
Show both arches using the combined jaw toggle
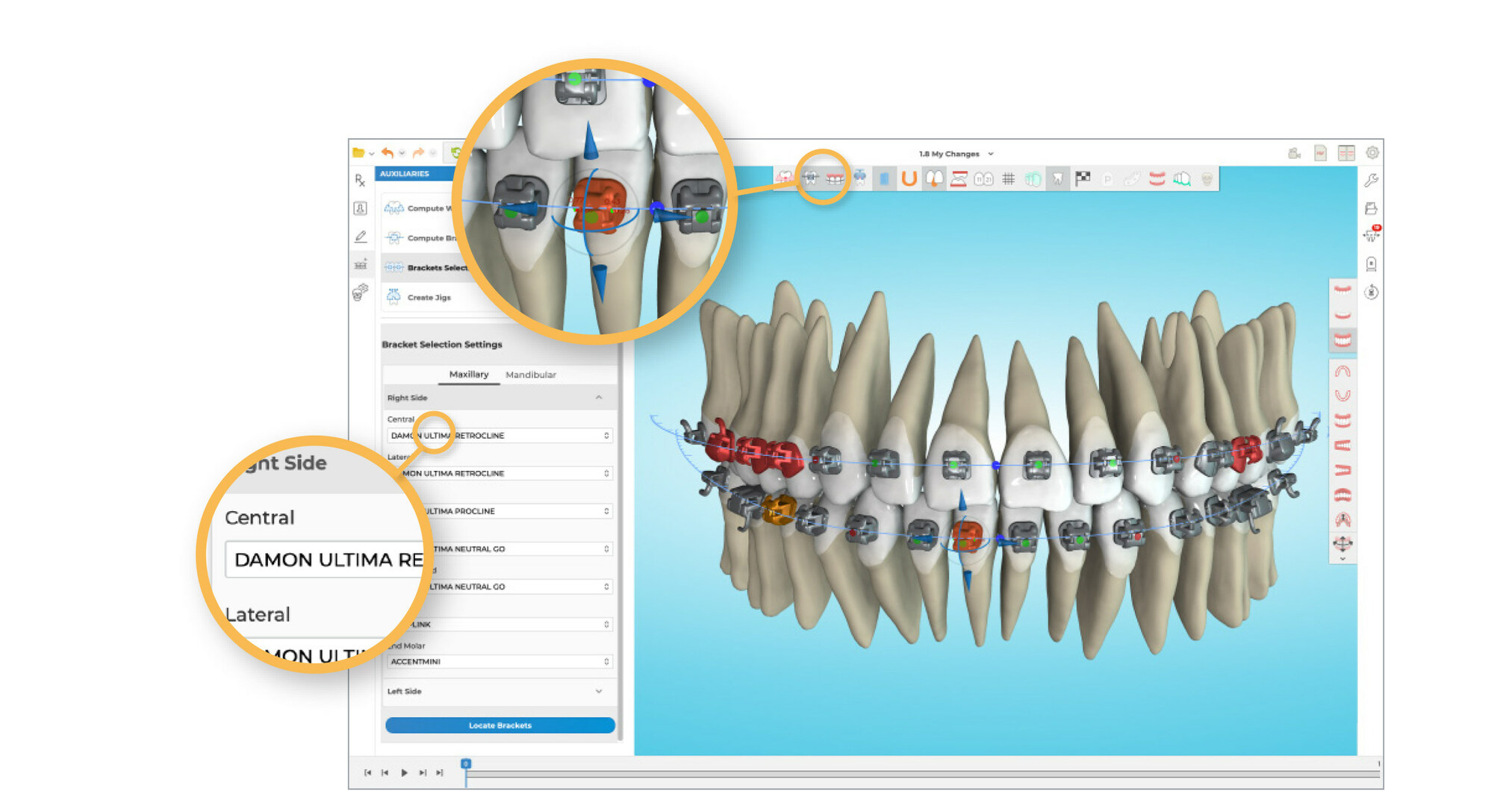pyautogui.click(x=1343, y=340)
